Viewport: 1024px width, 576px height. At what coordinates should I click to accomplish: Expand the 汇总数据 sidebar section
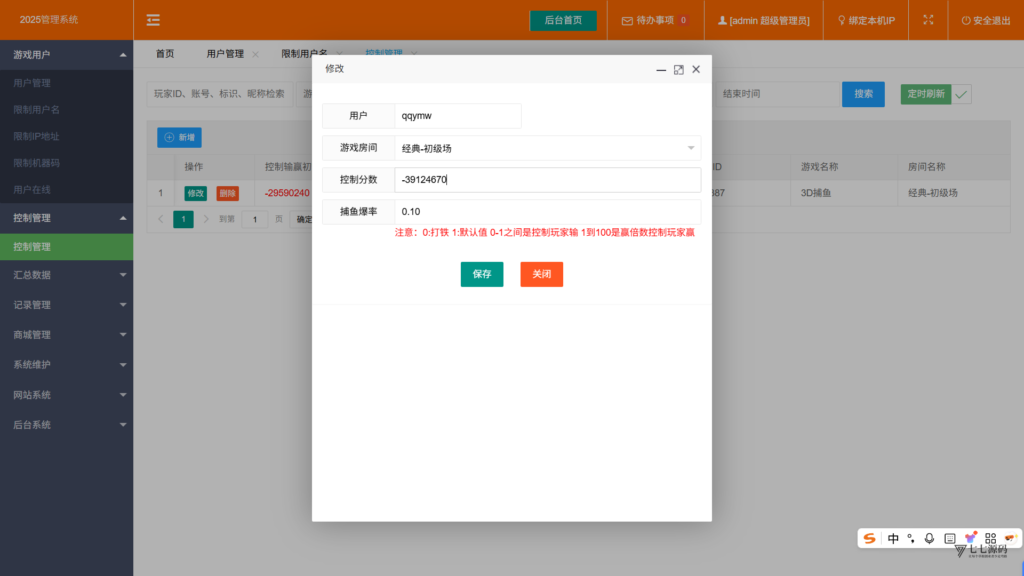67,275
